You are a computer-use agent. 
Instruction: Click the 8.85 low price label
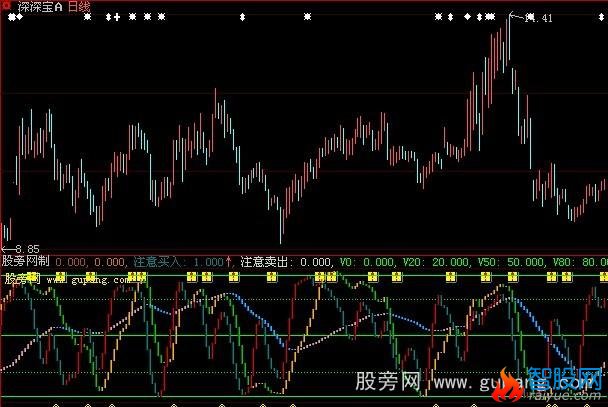click(28, 249)
